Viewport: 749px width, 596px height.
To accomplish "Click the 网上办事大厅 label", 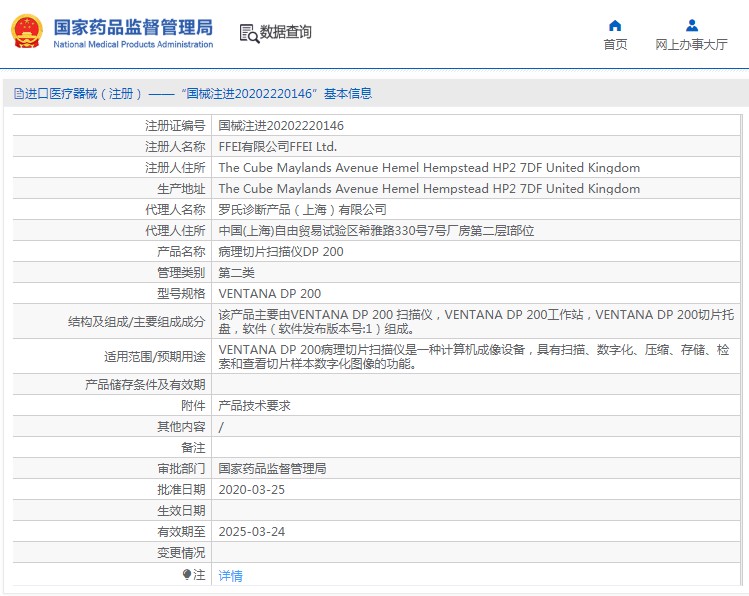I will (x=691, y=44).
